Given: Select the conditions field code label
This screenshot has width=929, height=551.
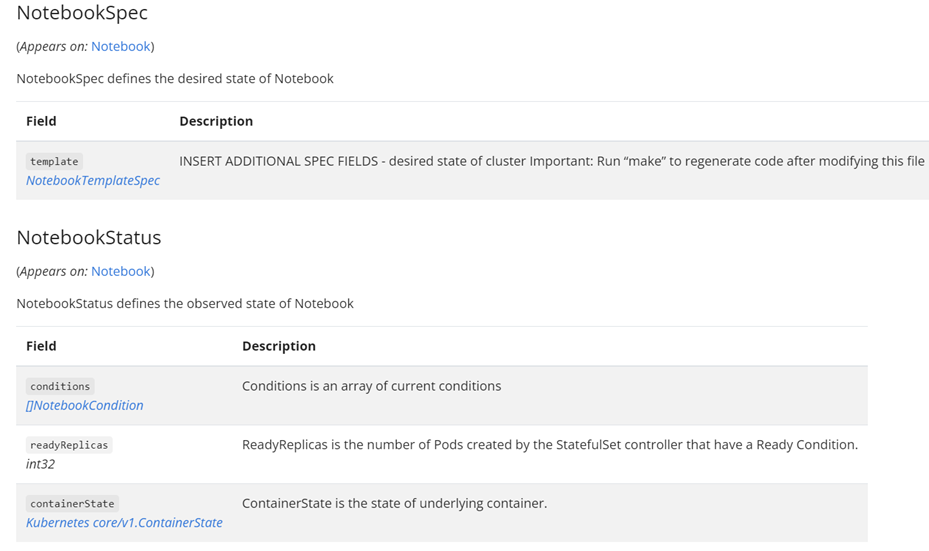Looking at the screenshot, I should coord(60,386).
